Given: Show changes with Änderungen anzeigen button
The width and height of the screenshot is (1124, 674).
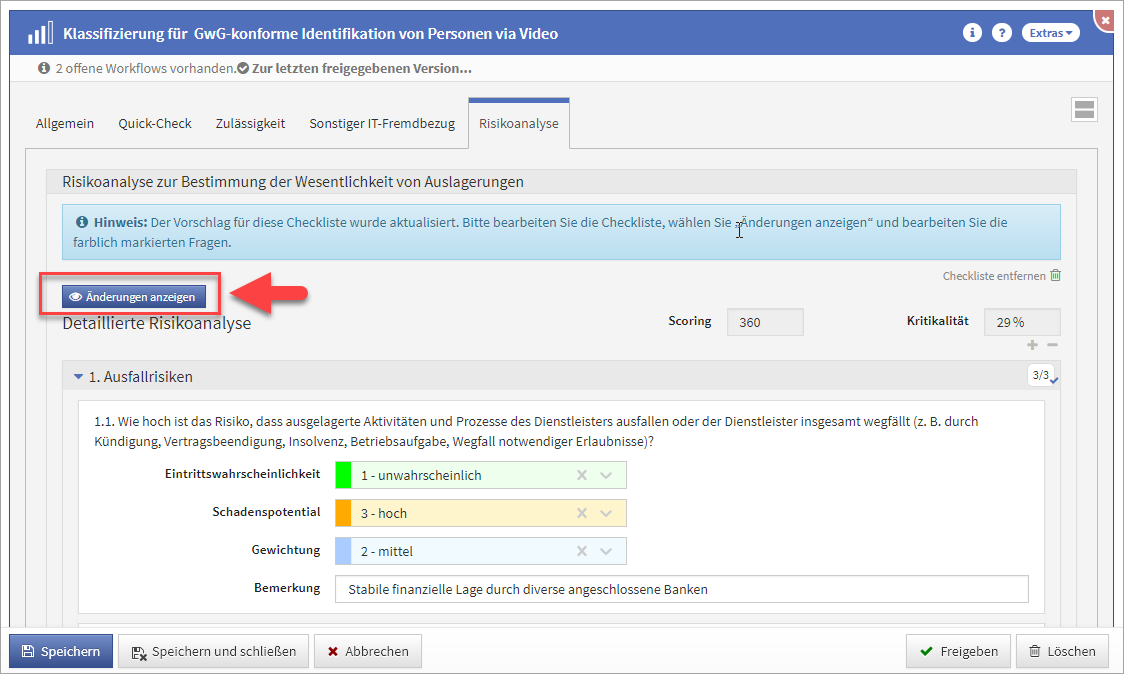Looking at the screenshot, I should pyautogui.click(x=134, y=297).
